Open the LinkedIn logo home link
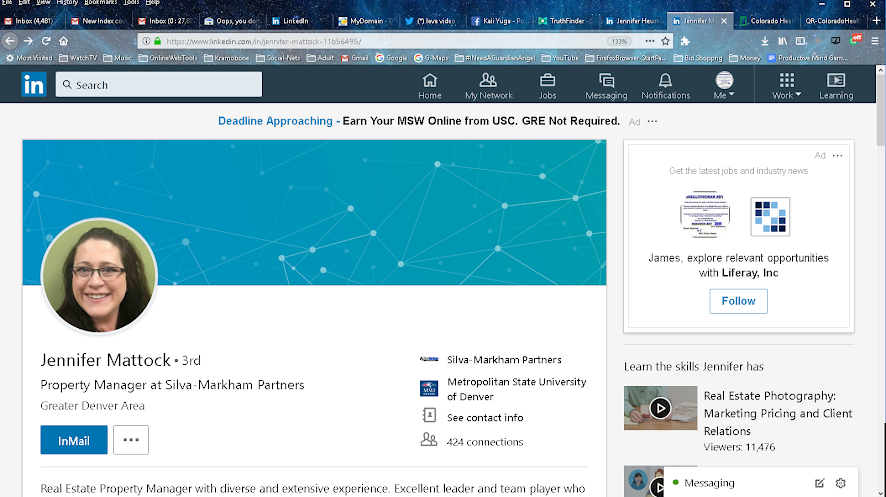 pos(34,85)
